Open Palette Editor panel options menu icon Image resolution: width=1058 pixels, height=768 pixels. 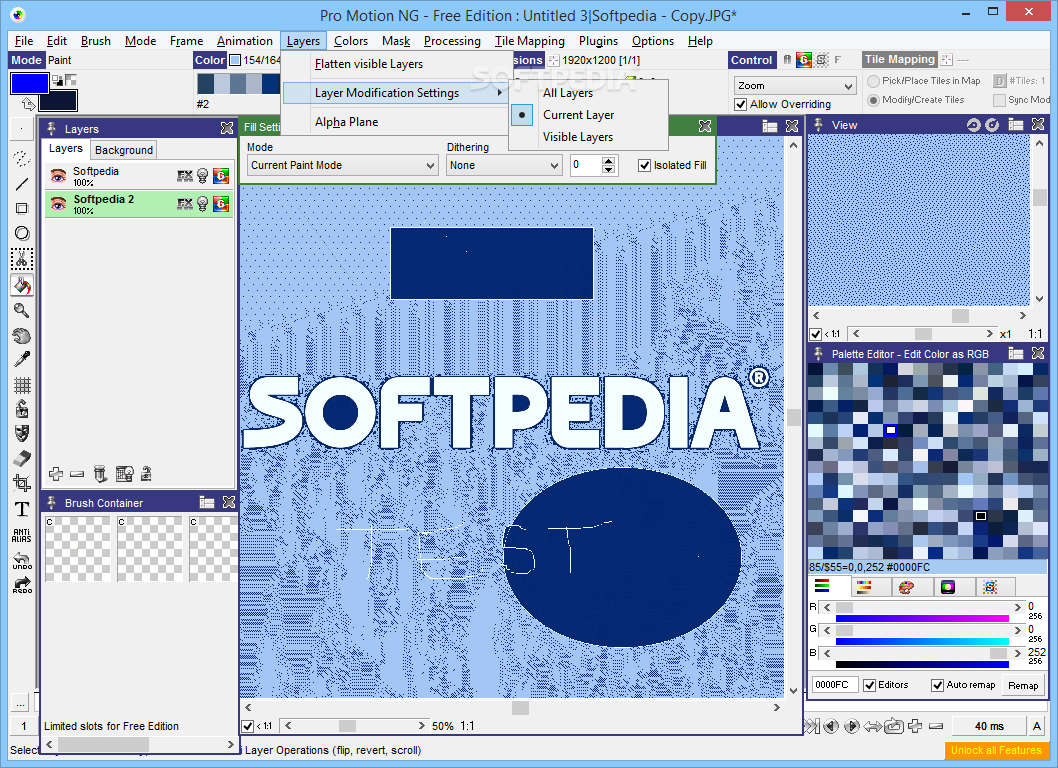pos(1015,353)
